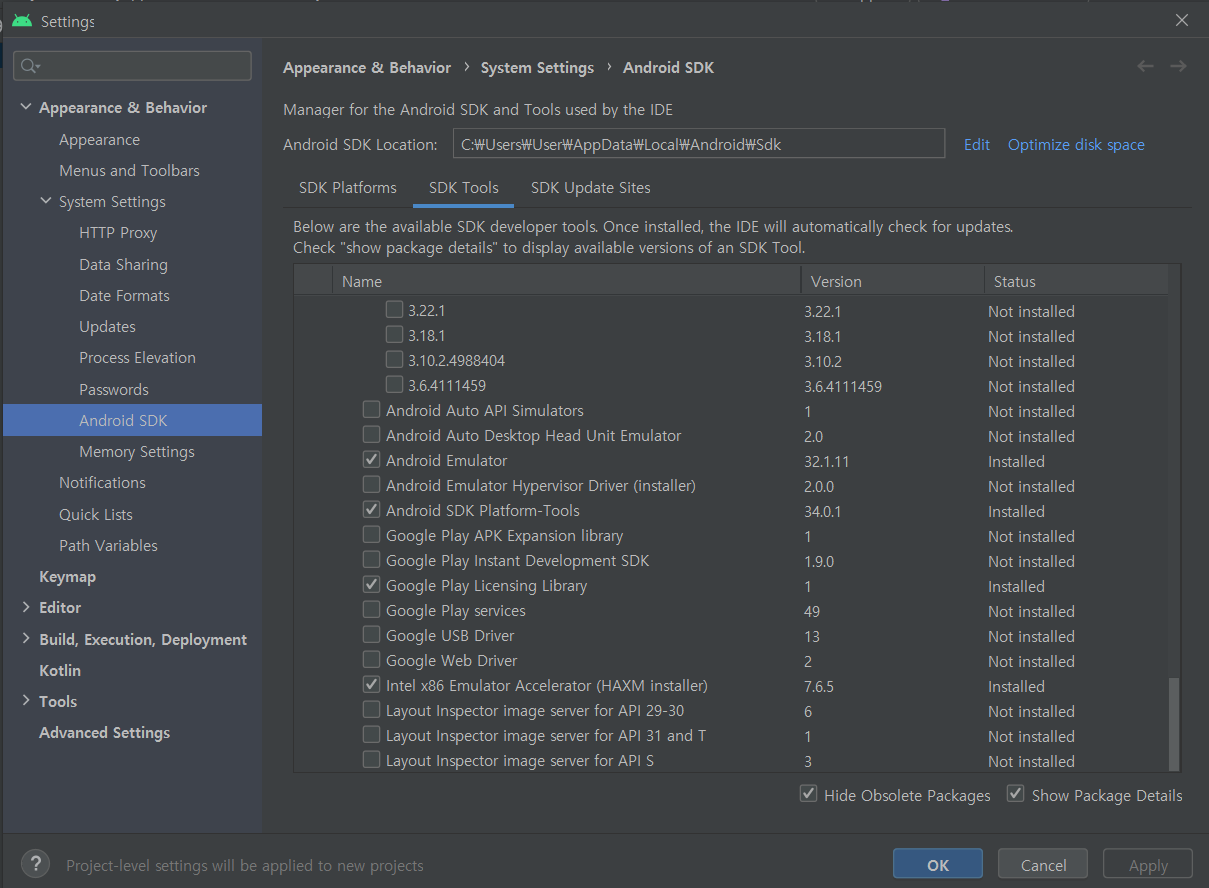Expand the Tools section
Viewport: 1209px width, 888px height.
pyautogui.click(x=26, y=701)
